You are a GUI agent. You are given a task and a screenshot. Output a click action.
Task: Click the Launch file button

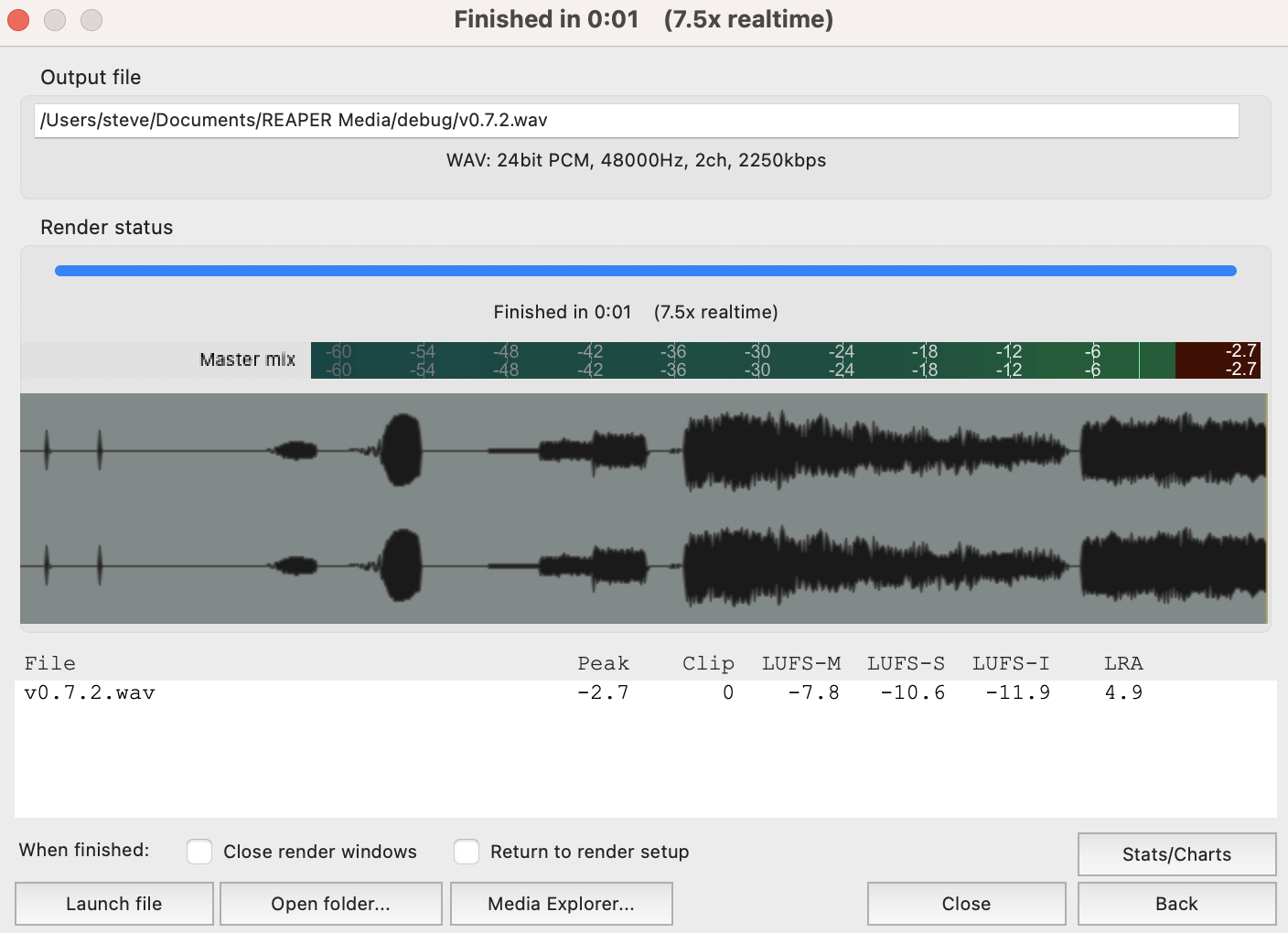tap(113, 903)
